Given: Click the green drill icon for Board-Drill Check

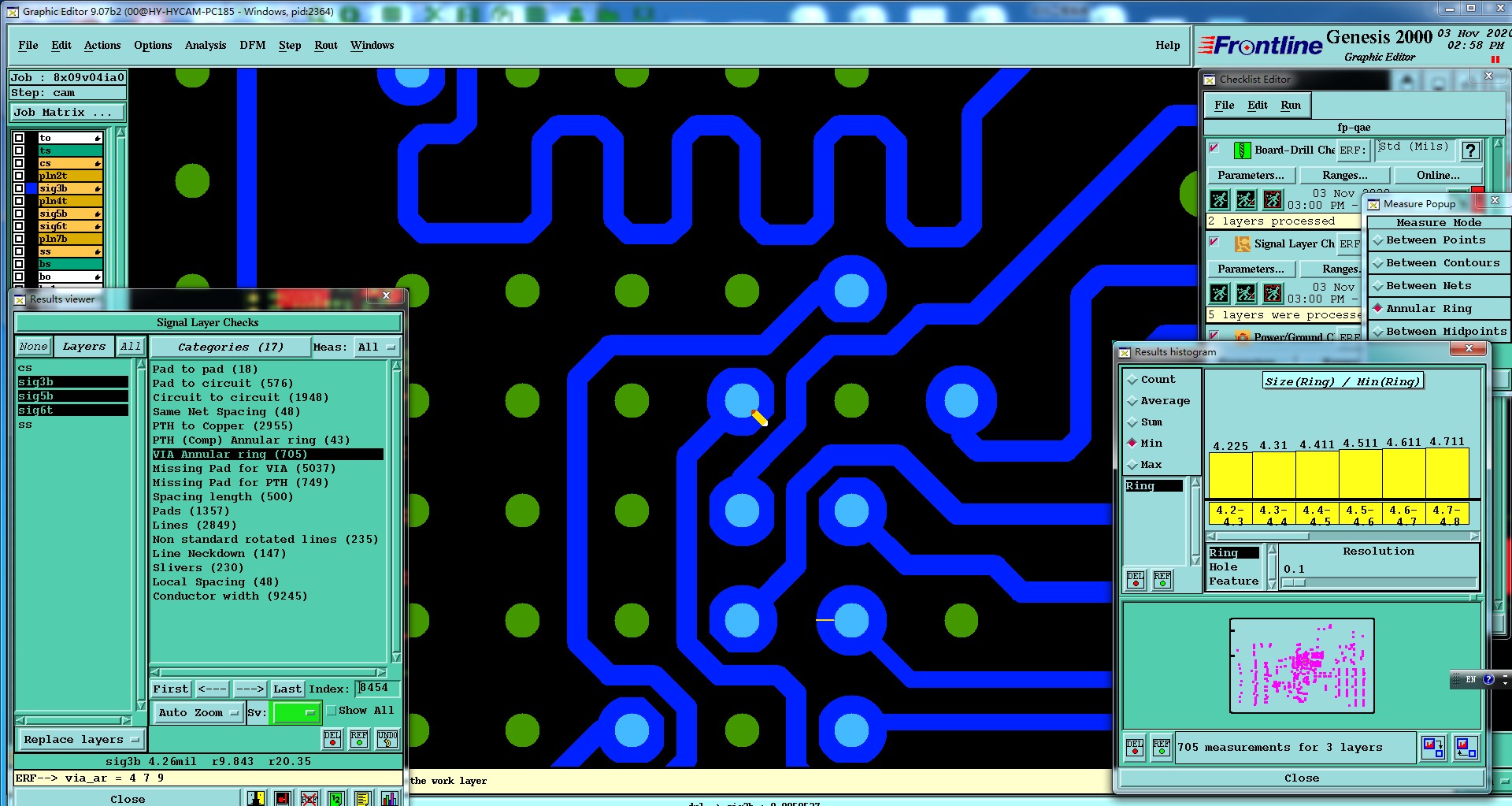Looking at the screenshot, I should 1242,150.
